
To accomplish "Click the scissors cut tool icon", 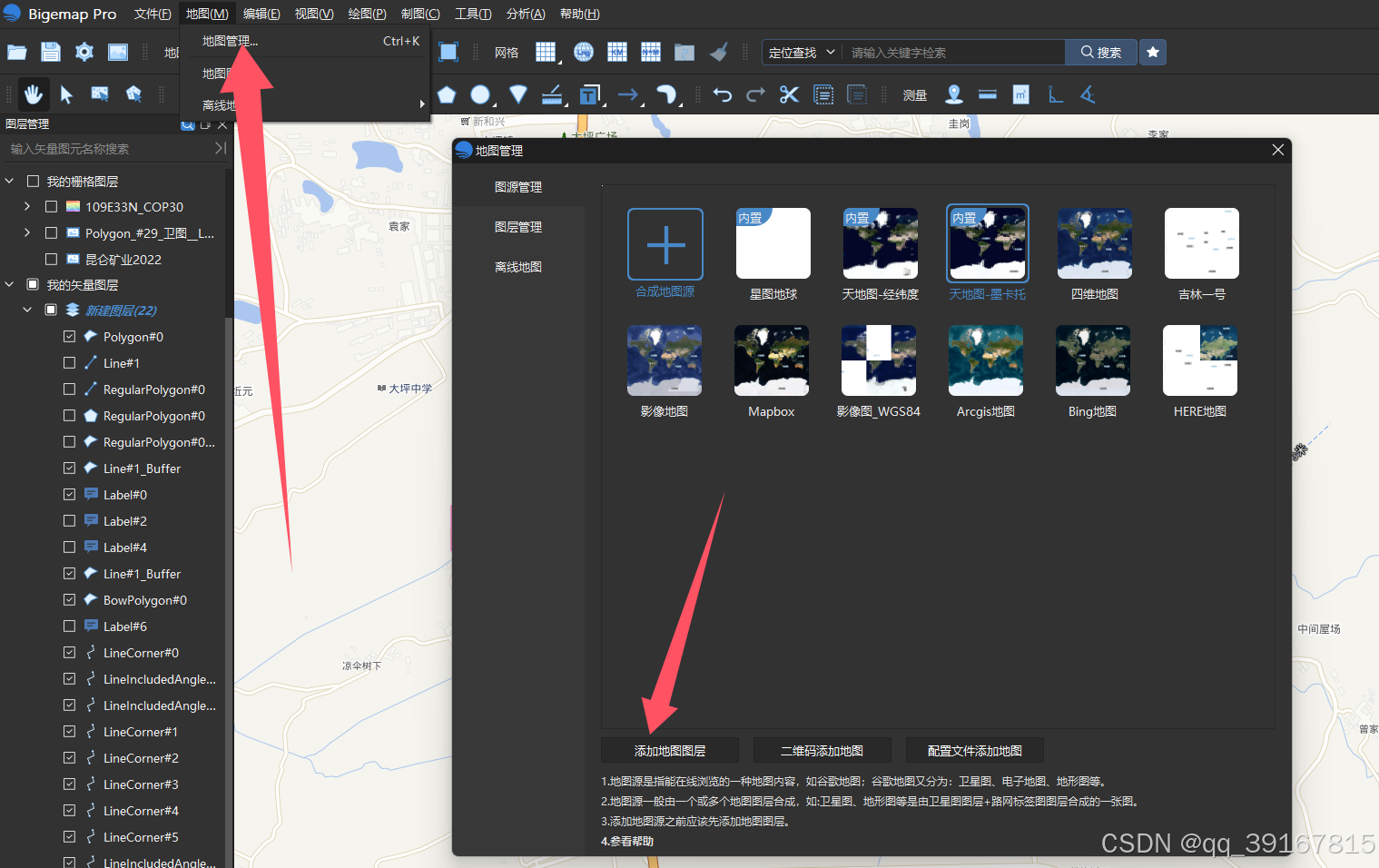I will click(x=789, y=94).
